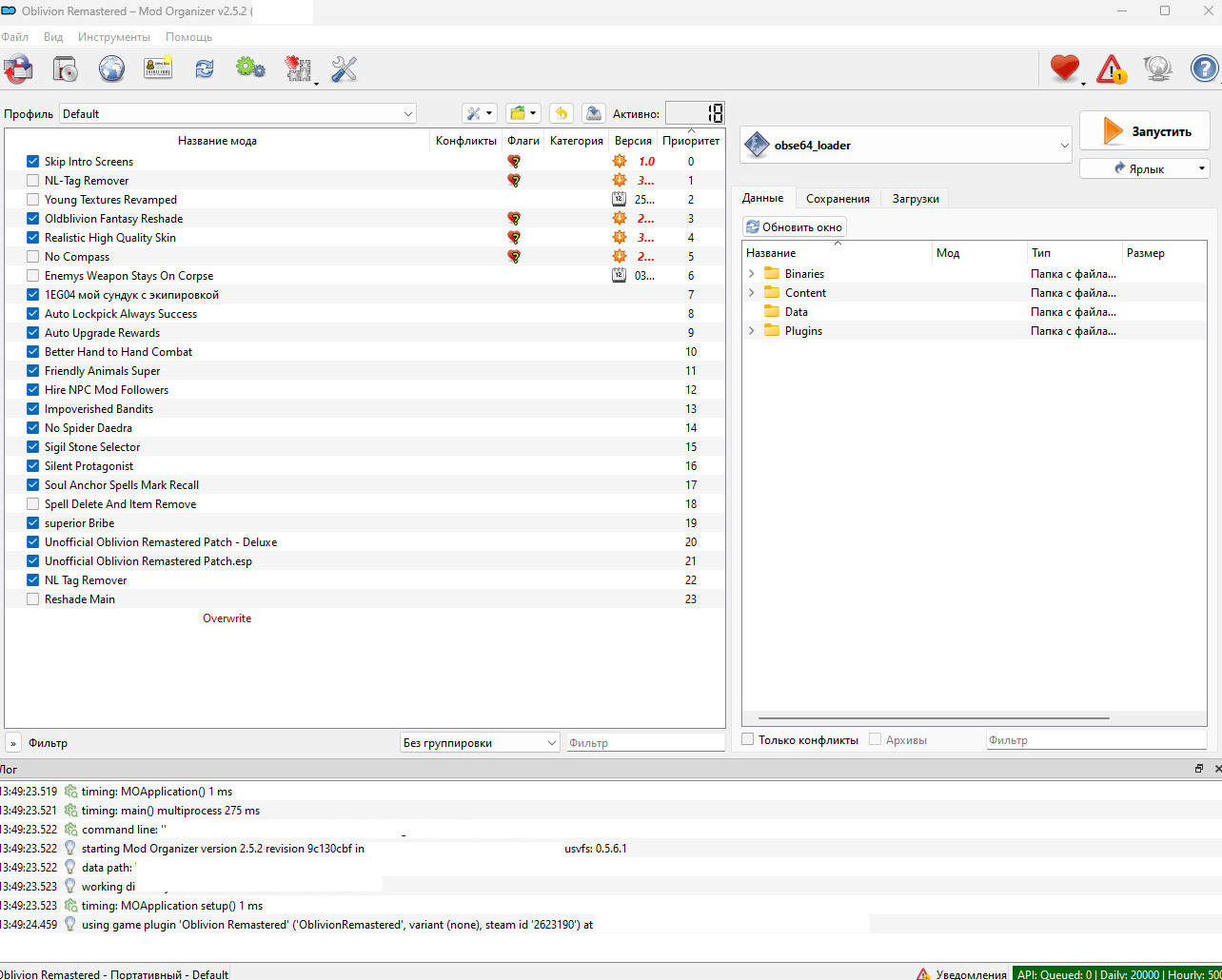The width and height of the screenshot is (1222, 980).
Task: Enable Spell Delete And Item Remove checkbox
Action: [33, 504]
